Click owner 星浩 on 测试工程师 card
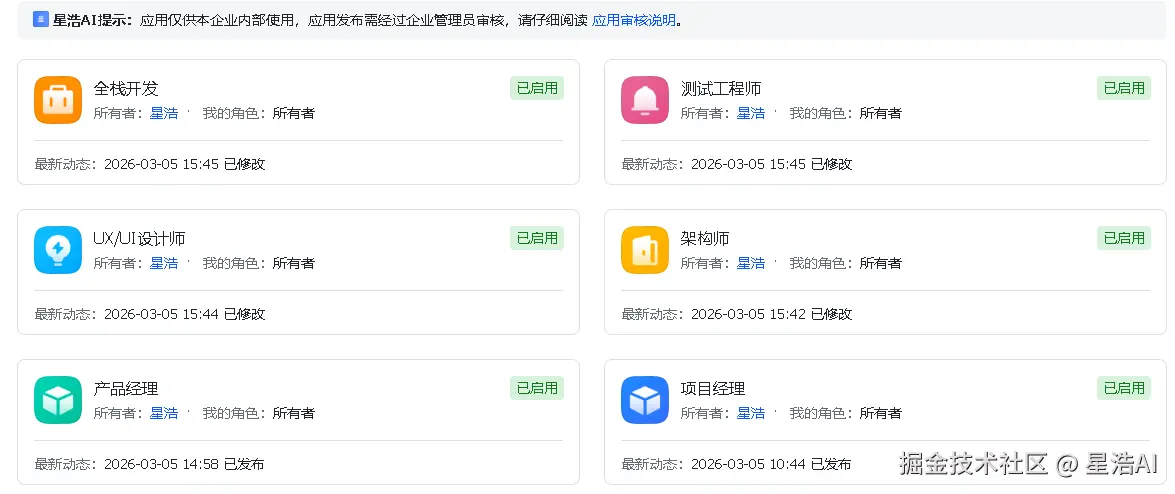The width and height of the screenshot is (1175, 494). tap(751, 113)
